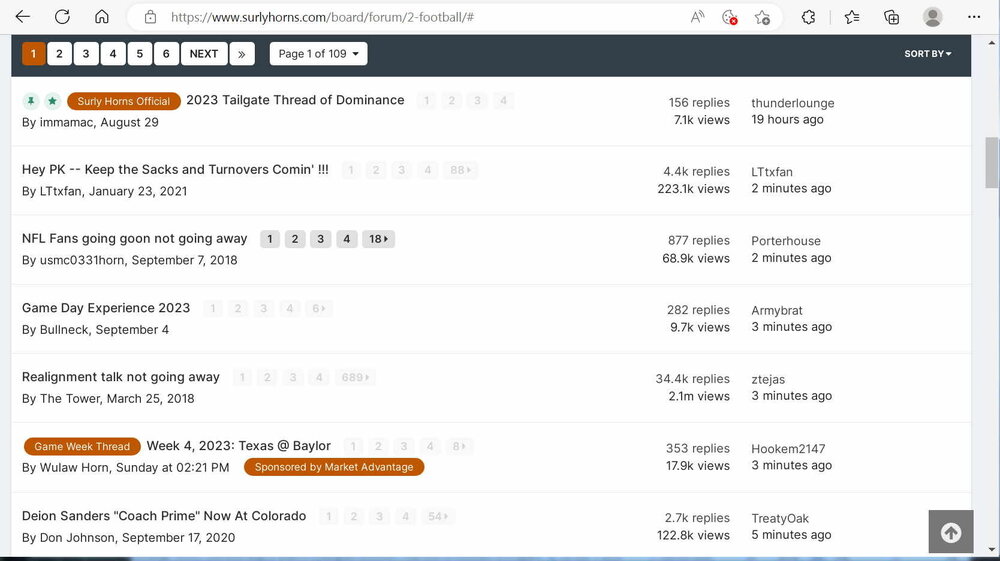
Task: Click the green featured star icon on Tailgate thread
Action: point(52,101)
